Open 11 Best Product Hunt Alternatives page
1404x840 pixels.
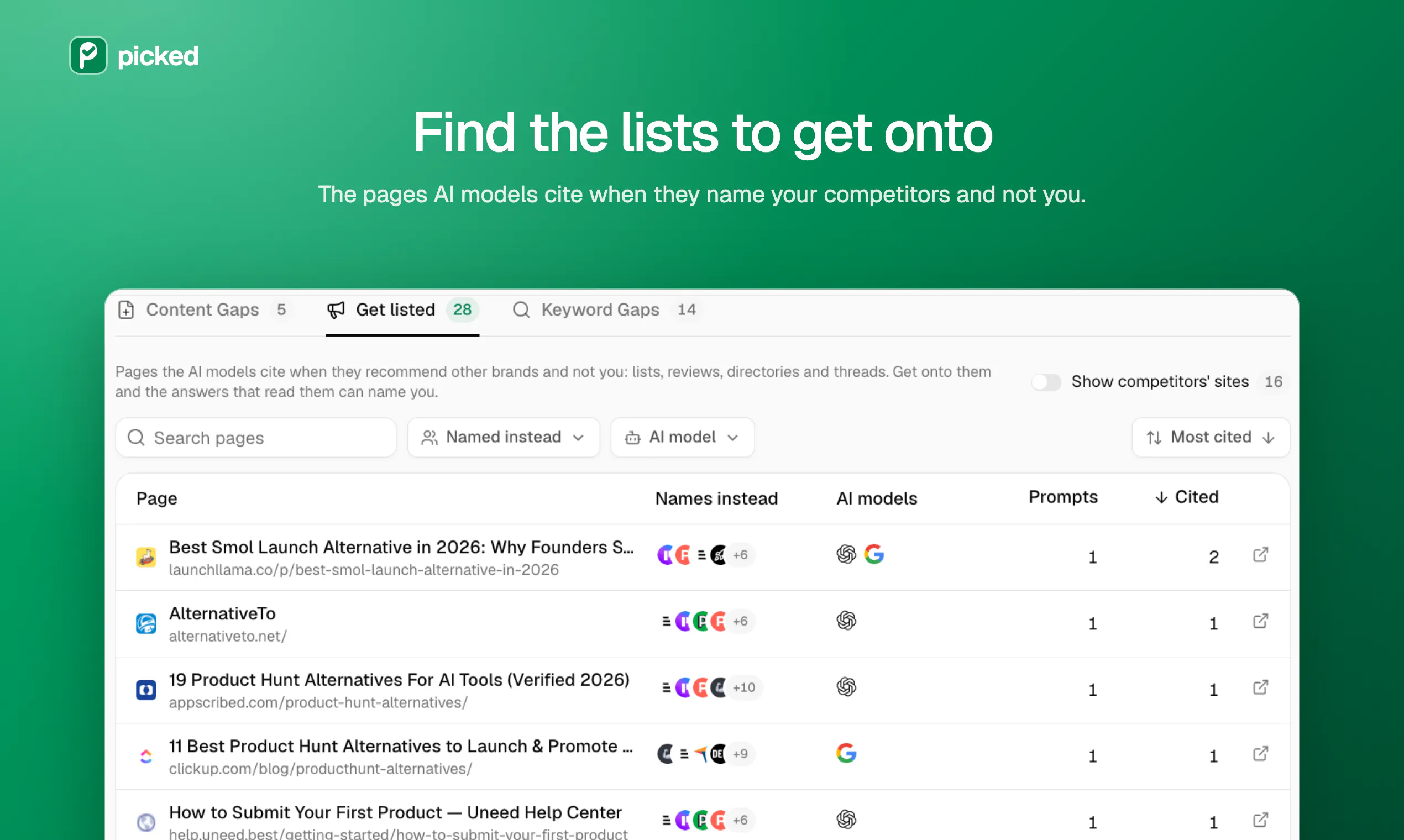pyautogui.click(x=401, y=746)
